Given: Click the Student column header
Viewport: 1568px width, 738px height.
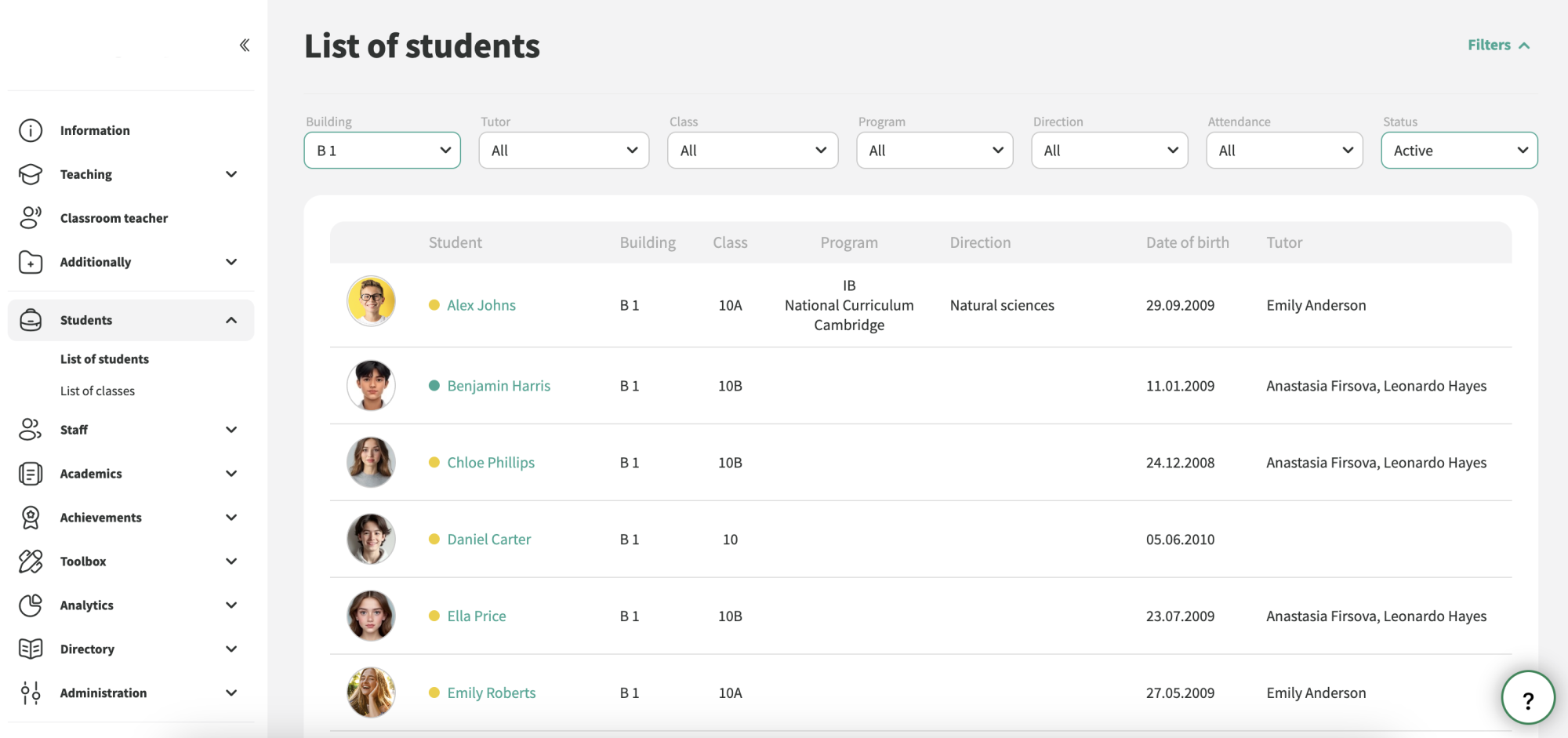Looking at the screenshot, I should click(x=456, y=242).
